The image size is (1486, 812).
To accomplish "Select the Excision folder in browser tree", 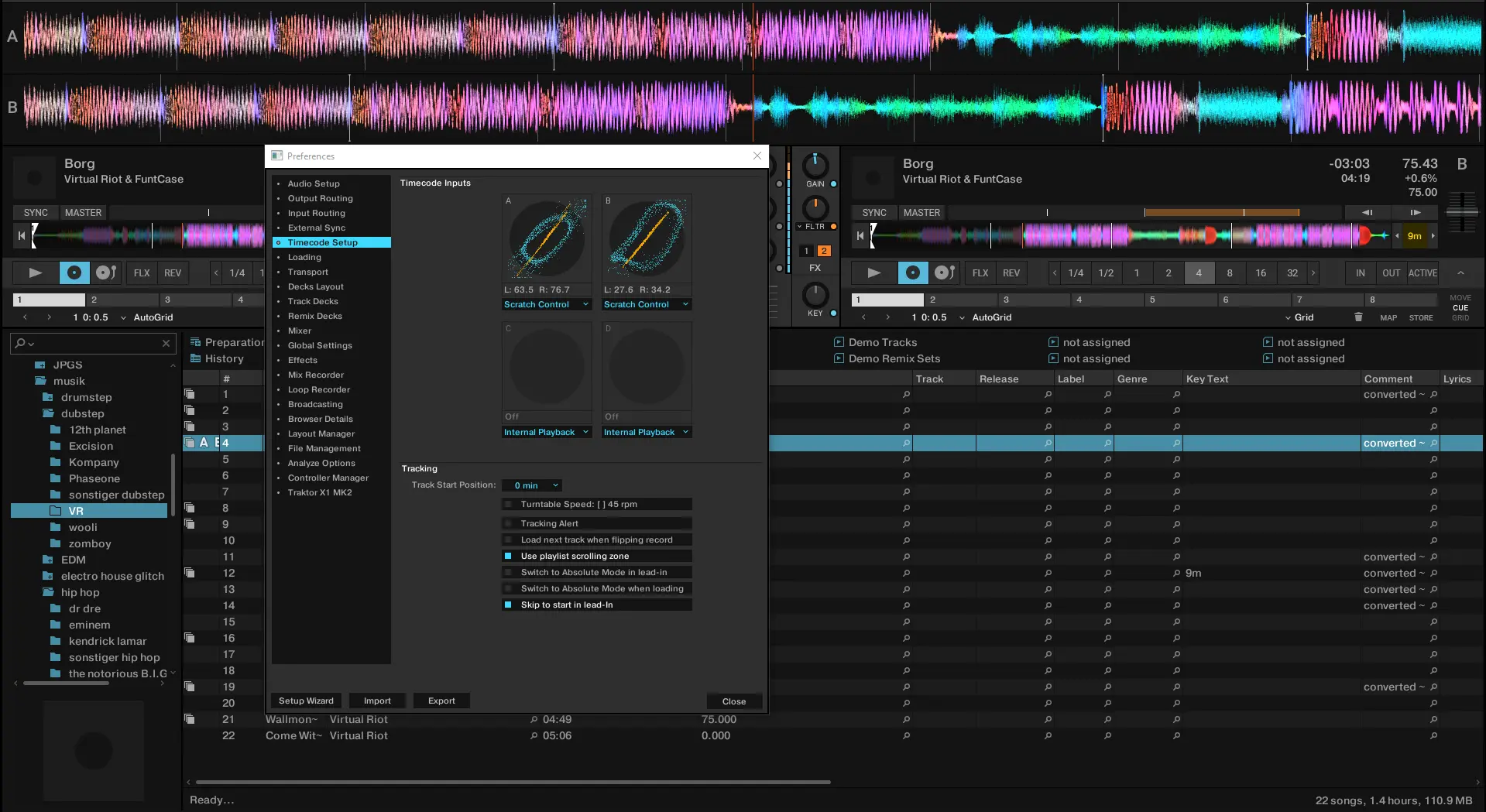I will click(x=91, y=447).
